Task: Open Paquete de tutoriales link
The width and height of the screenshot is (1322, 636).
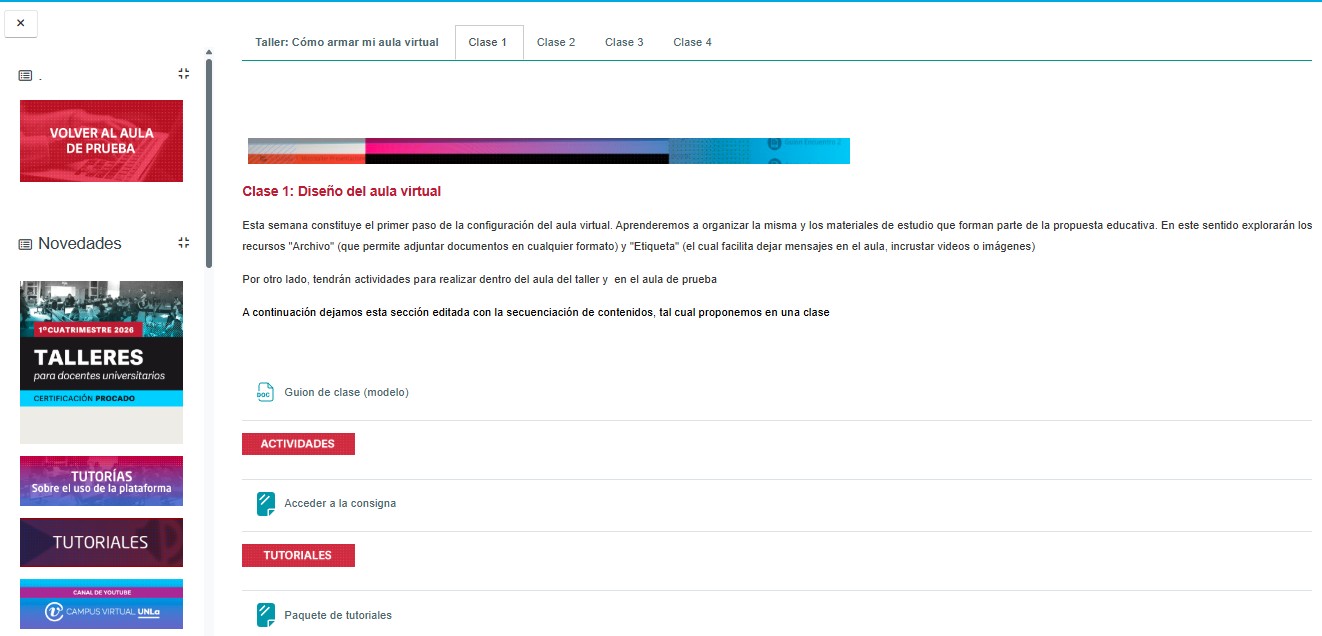Action: [338, 615]
